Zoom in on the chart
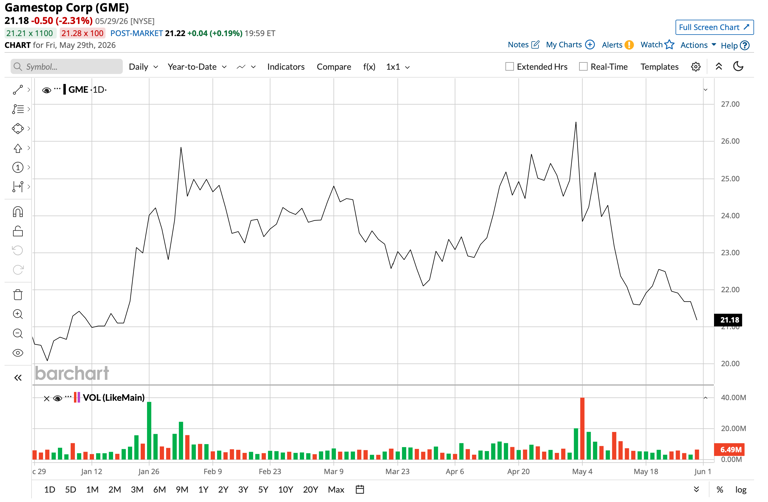 pyautogui.click(x=18, y=314)
